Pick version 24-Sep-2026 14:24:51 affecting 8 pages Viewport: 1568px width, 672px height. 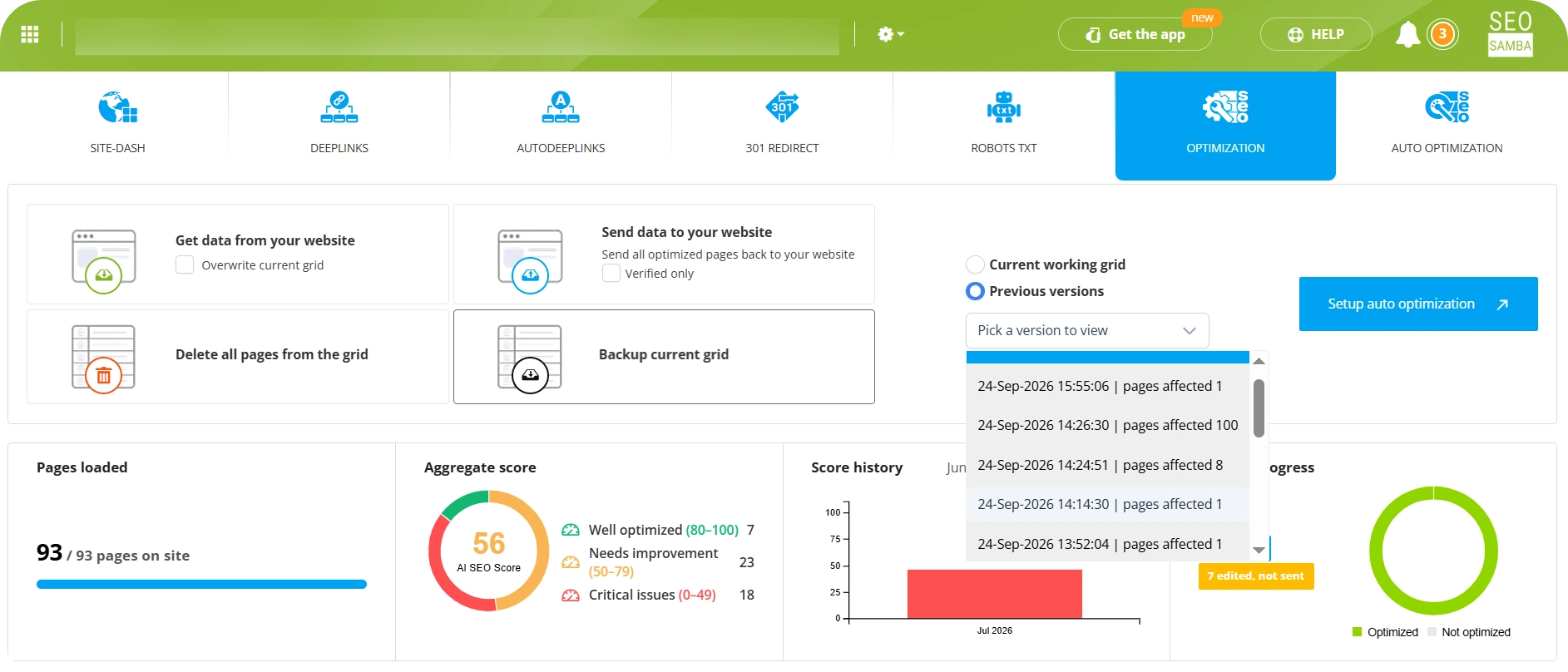[1108, 465]
